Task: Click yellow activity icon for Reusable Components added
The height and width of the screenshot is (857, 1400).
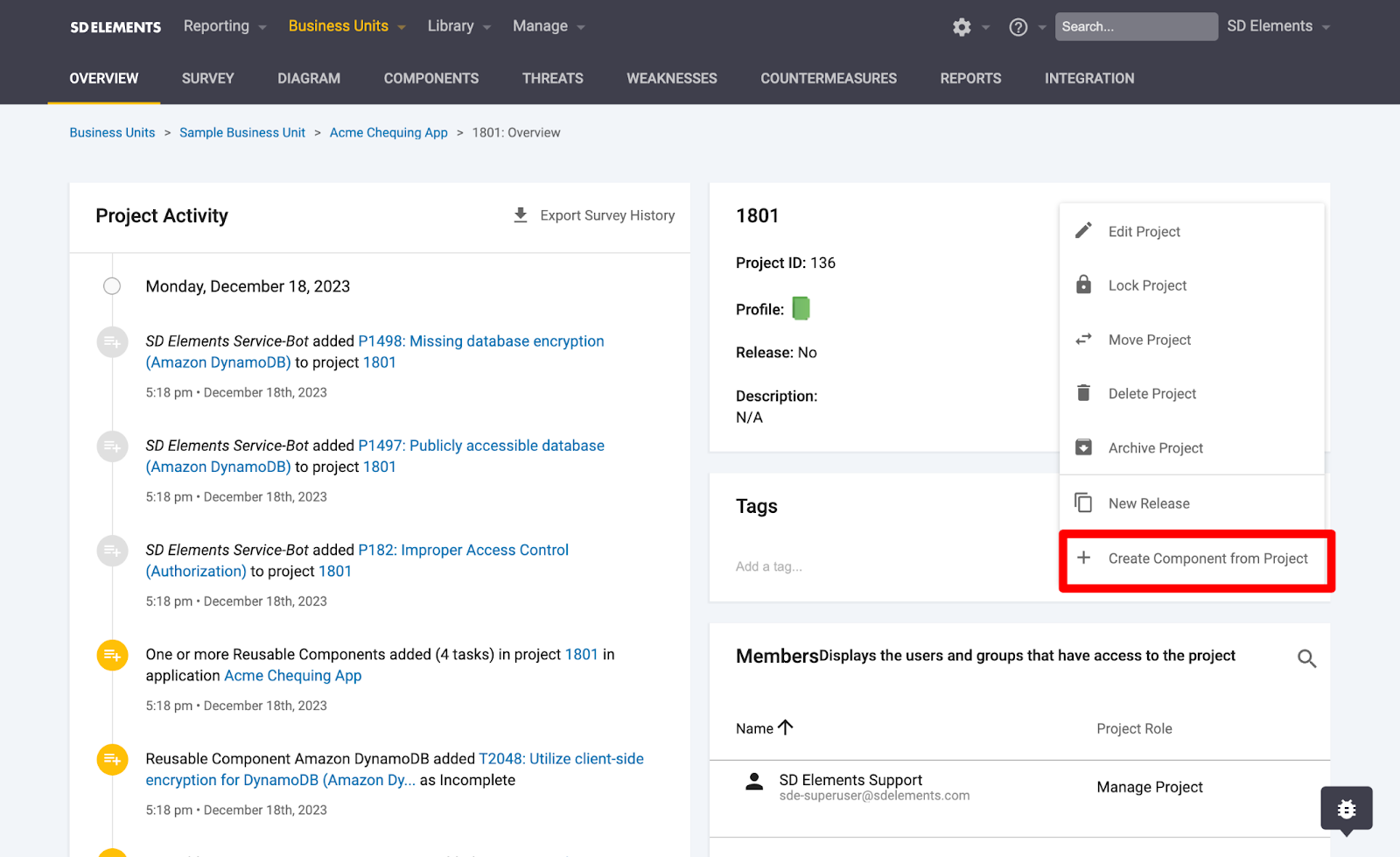Action: click(112, 655)
